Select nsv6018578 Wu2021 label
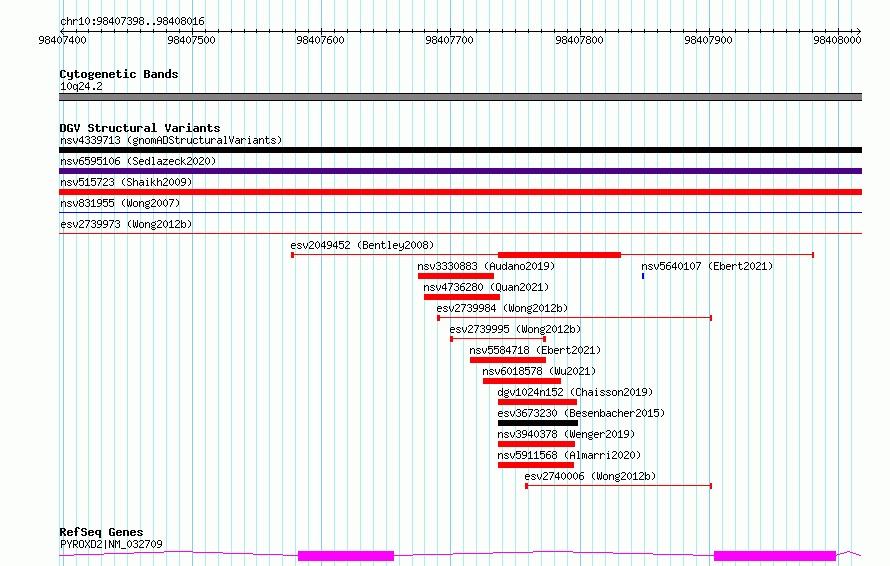 [x=539, y=371]
